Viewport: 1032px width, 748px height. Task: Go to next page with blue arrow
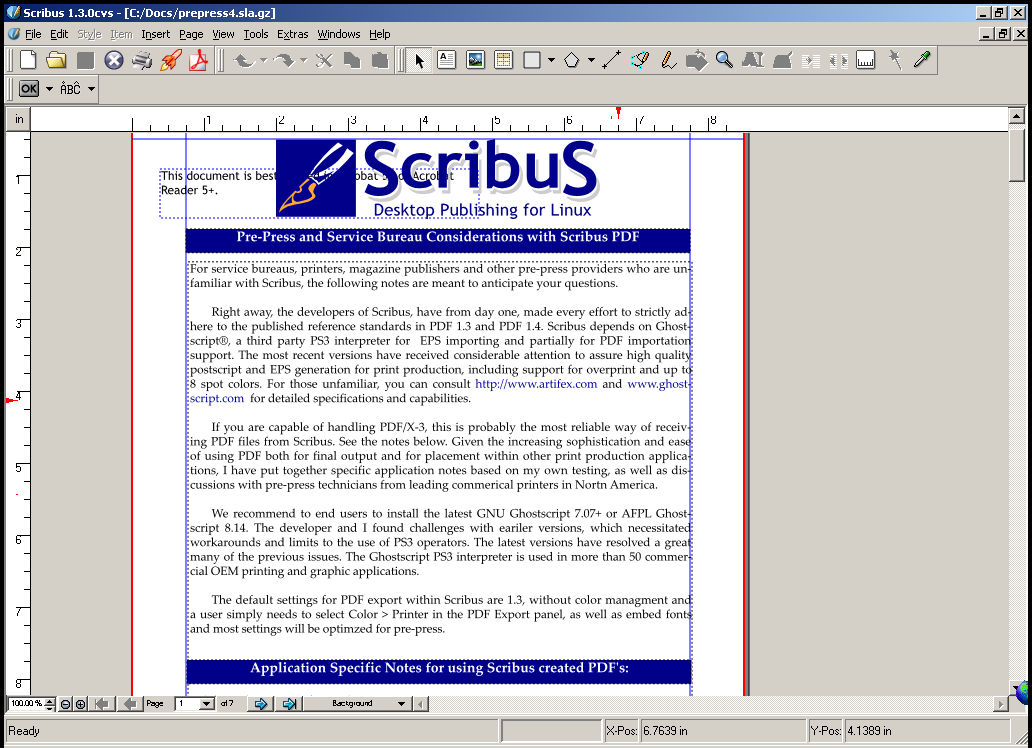click(261, 704)
